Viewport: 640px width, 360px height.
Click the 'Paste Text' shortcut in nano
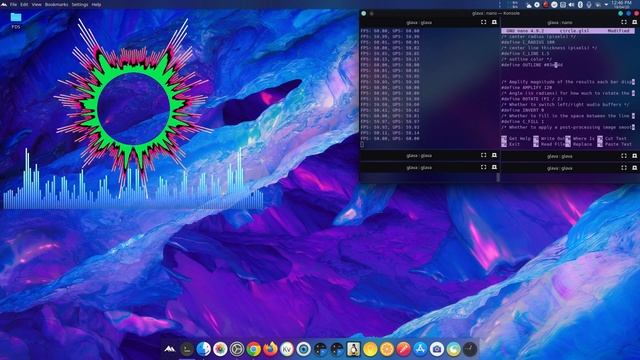pyautogui.click(x=614, y=144)
